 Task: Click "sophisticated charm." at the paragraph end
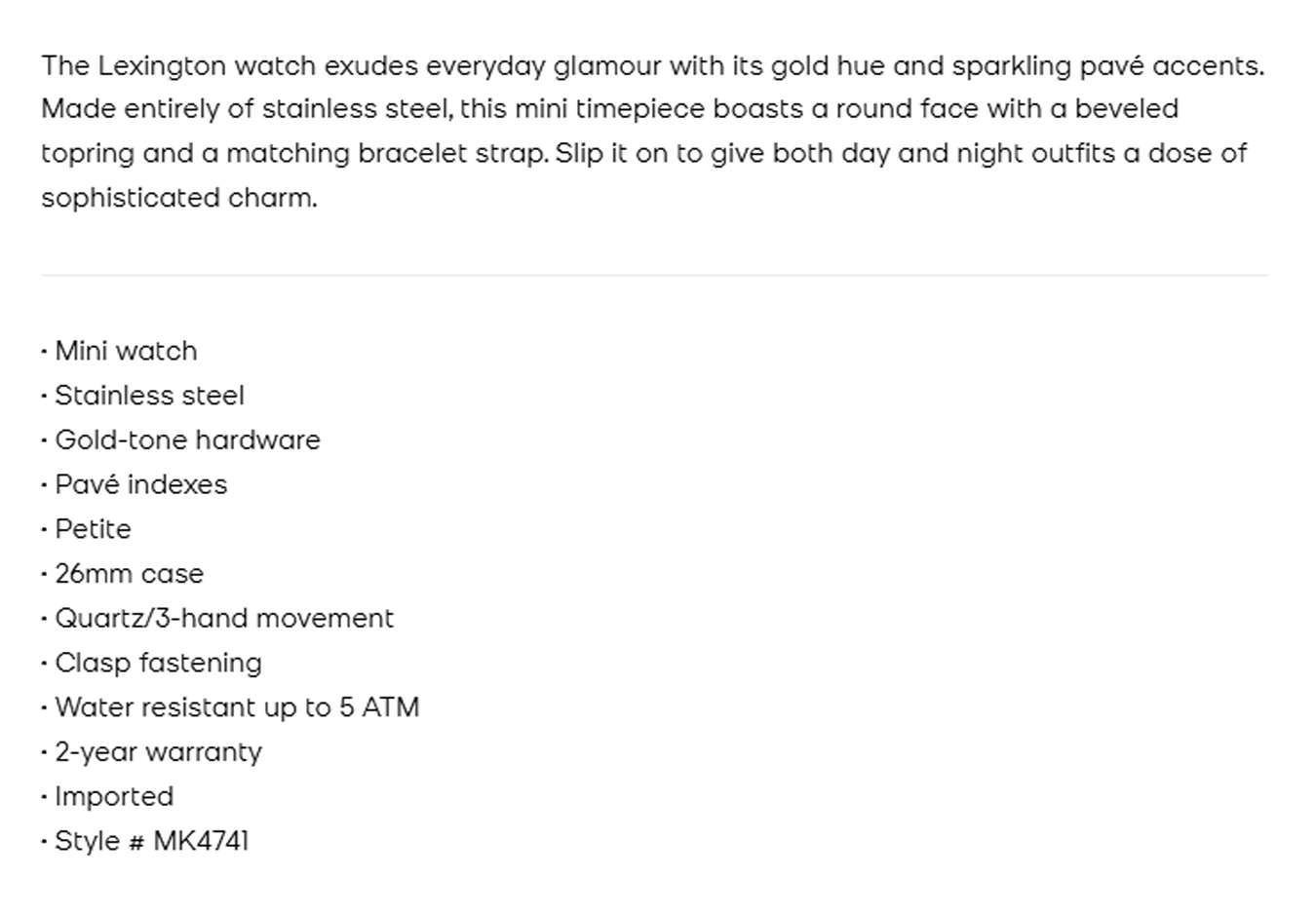tap(179, 198)
